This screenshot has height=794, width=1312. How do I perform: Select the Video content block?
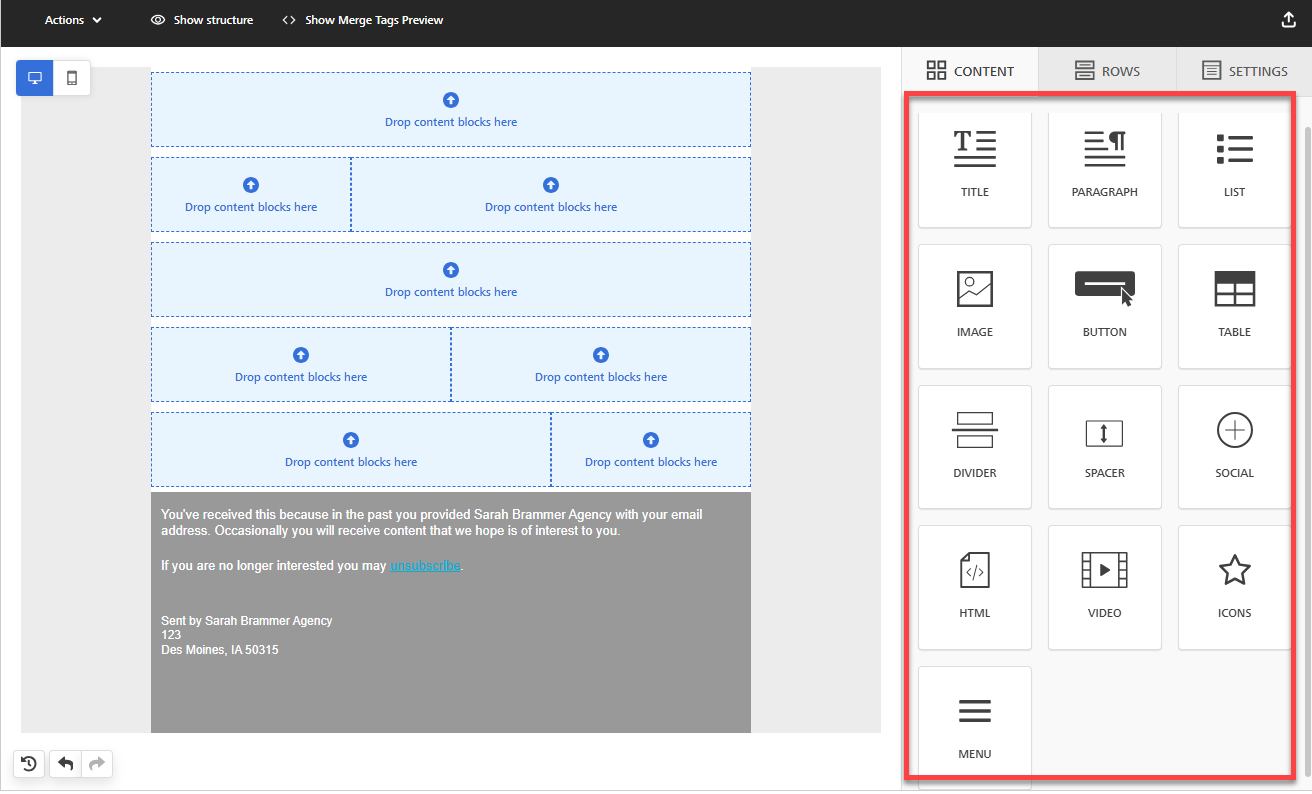pos(1104,587)
